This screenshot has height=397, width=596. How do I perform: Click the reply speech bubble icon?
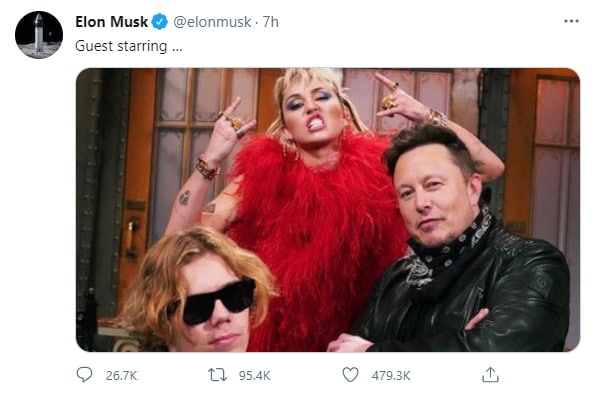[x=84, y=375]
